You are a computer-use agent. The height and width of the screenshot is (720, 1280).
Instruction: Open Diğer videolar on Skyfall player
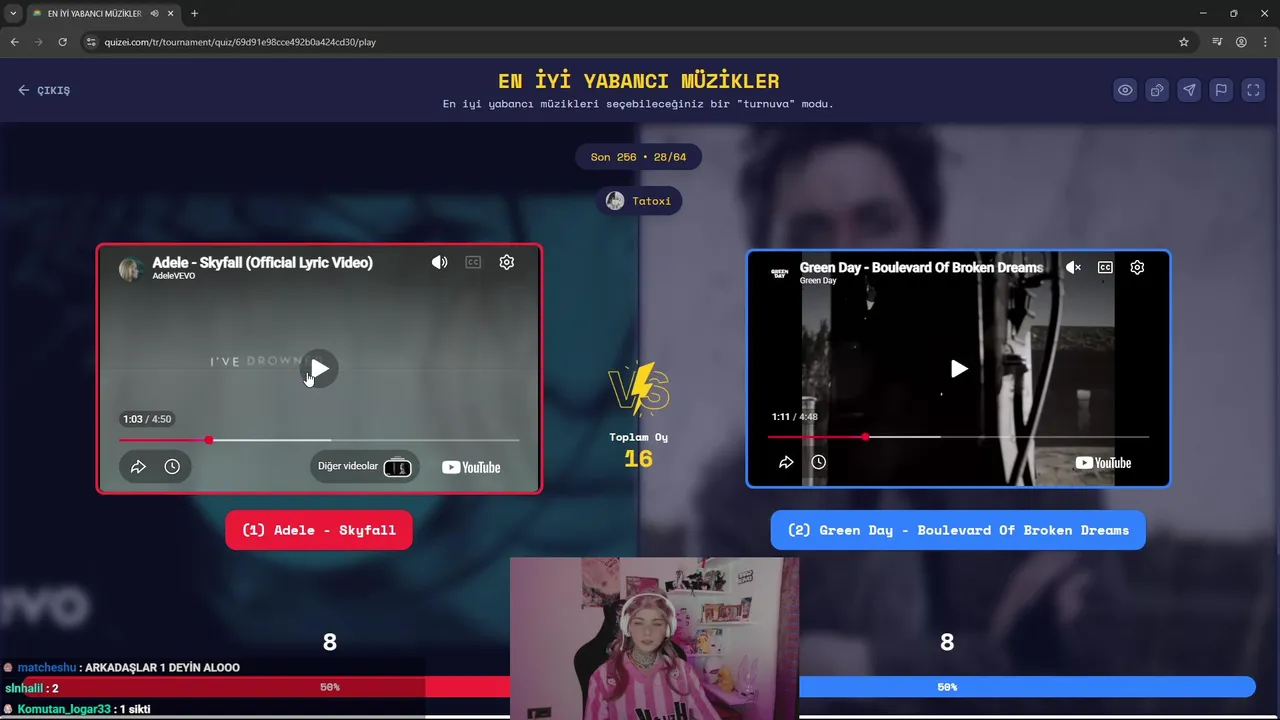pos(365,467)
